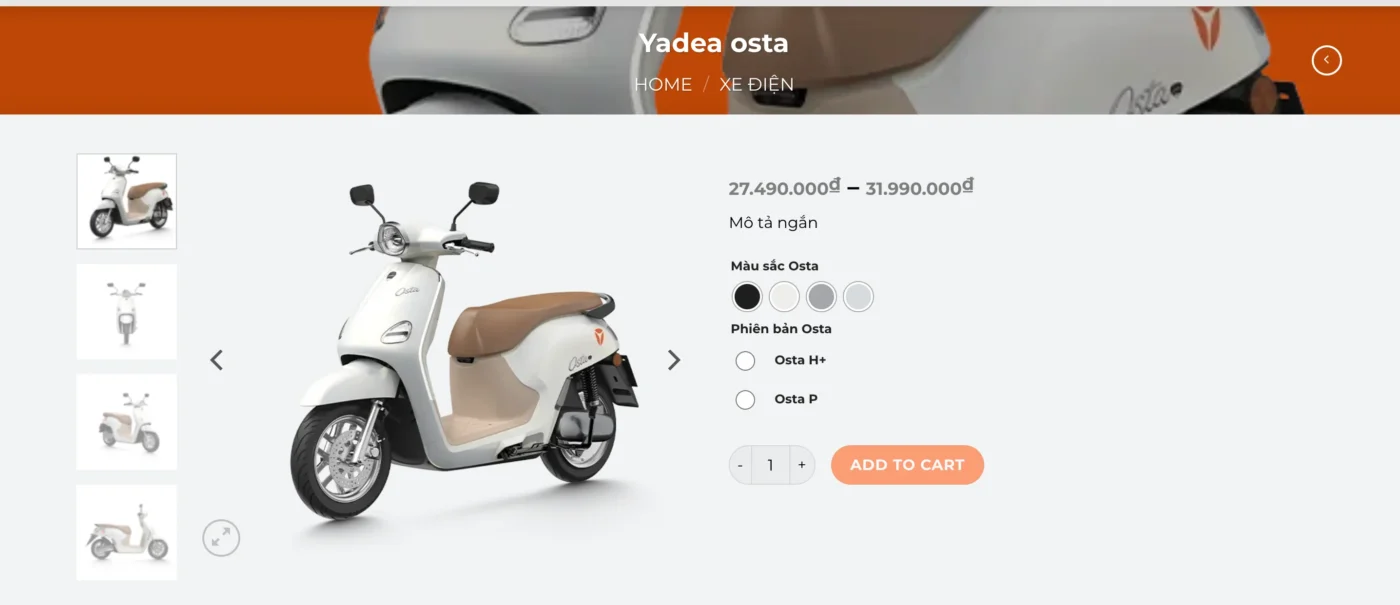Add to cart the Yadea Osta
Screen dimensions: 1400x605
[907, 465]
